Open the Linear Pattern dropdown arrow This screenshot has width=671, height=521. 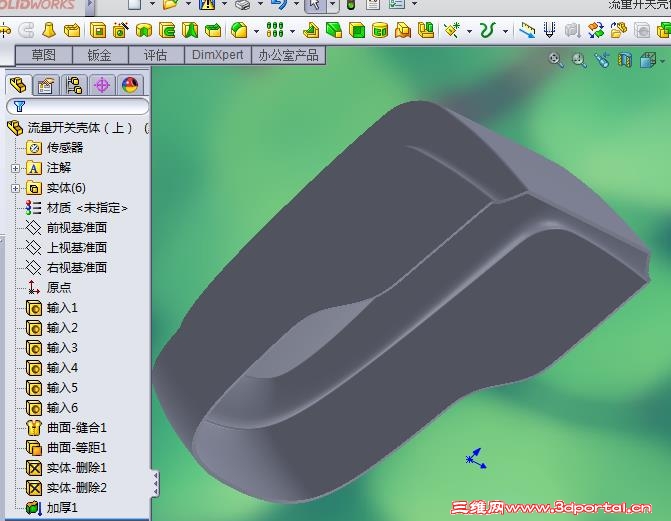pyautogui.click(x=292, y=31)
